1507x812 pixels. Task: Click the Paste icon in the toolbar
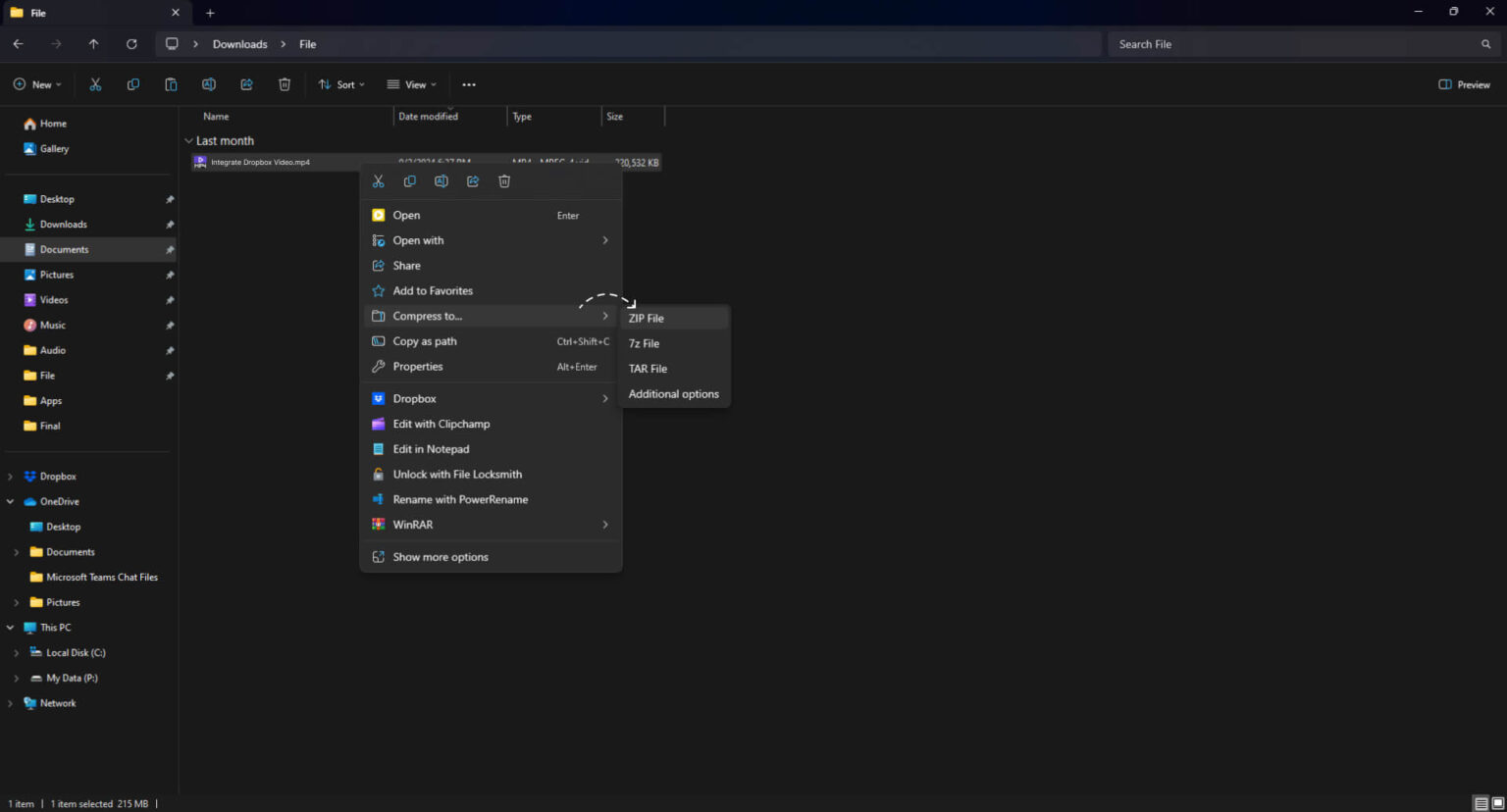tap(171, 84)
